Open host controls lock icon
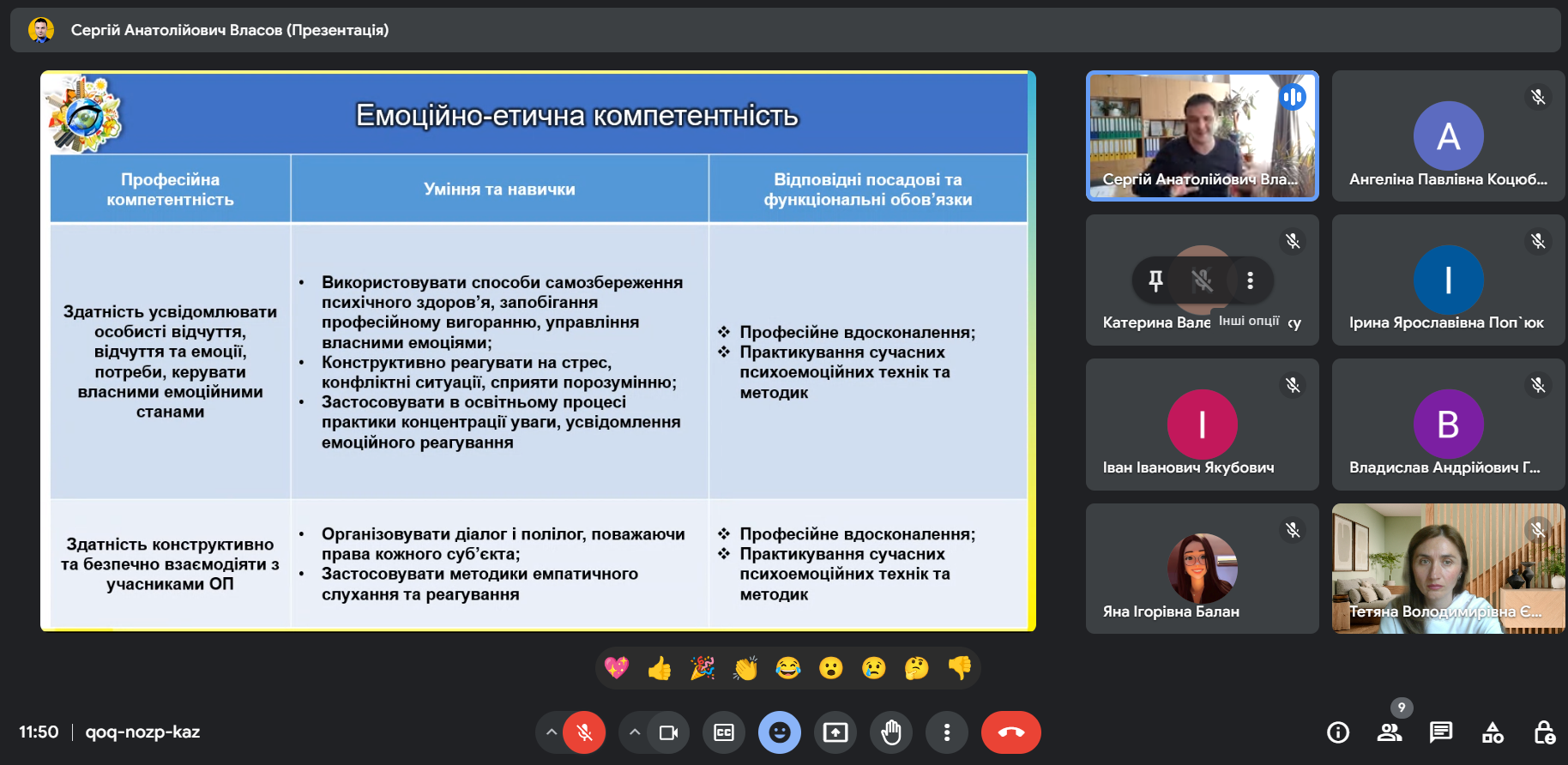This screenshot has width=1568, height=765. (x=1544, y=732)
